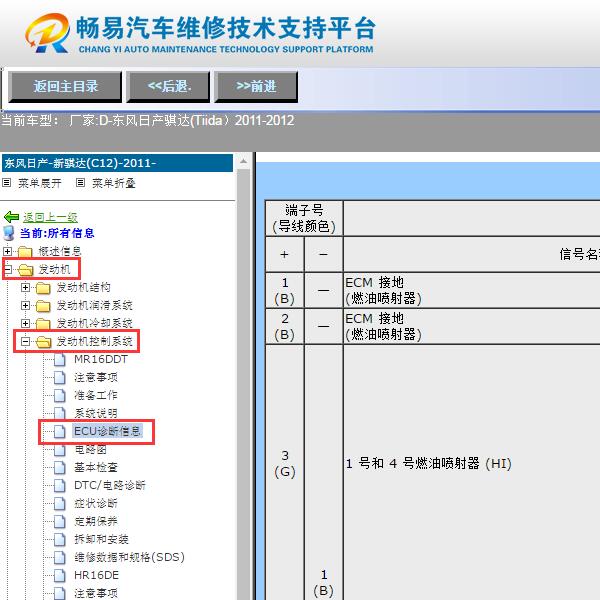Open the 系统说明 document
This screenshot has width=600, height=600.
(96, 413)
